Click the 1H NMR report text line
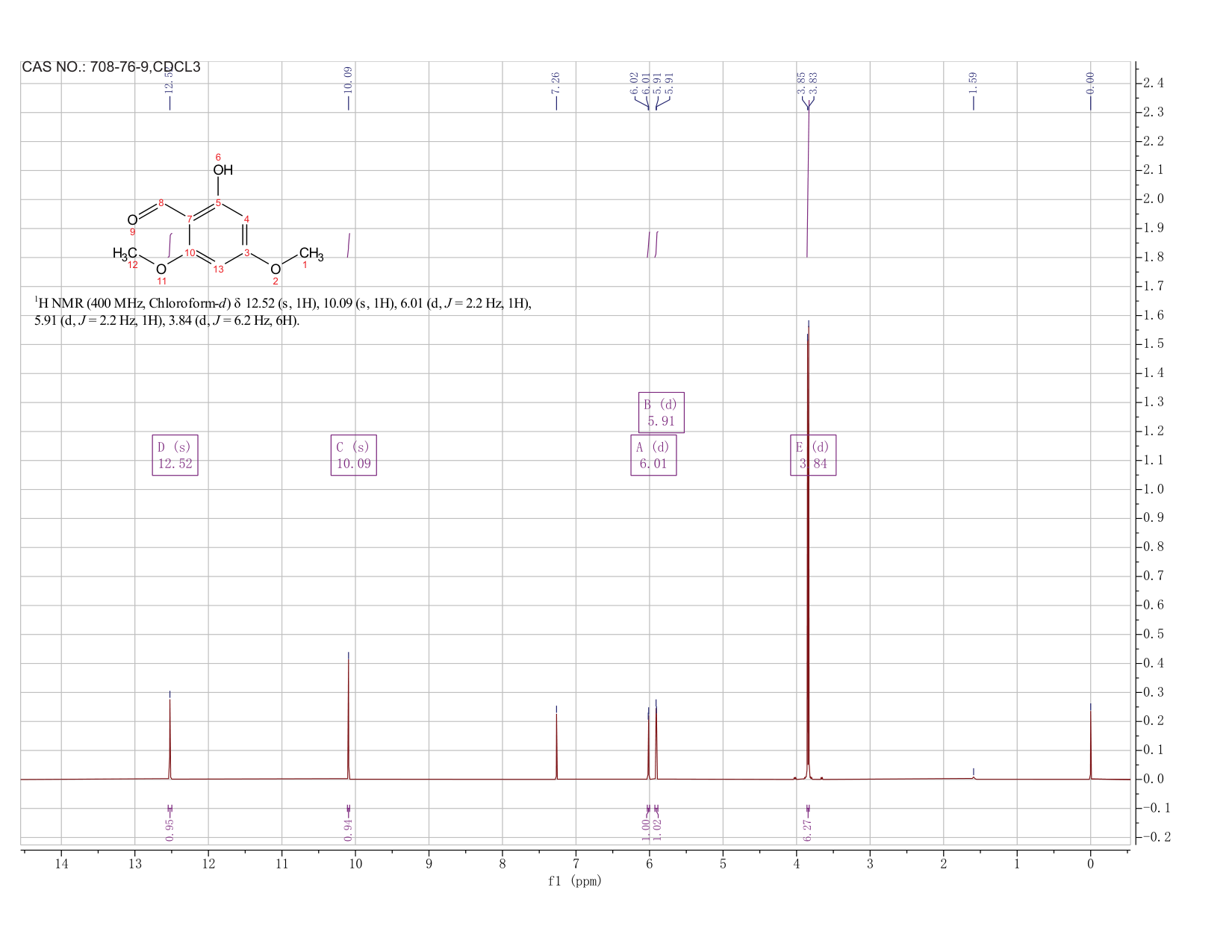Image resolution: width=1232 pixels, height=952 pixels. pyautogui.click(x=283, y=312)
